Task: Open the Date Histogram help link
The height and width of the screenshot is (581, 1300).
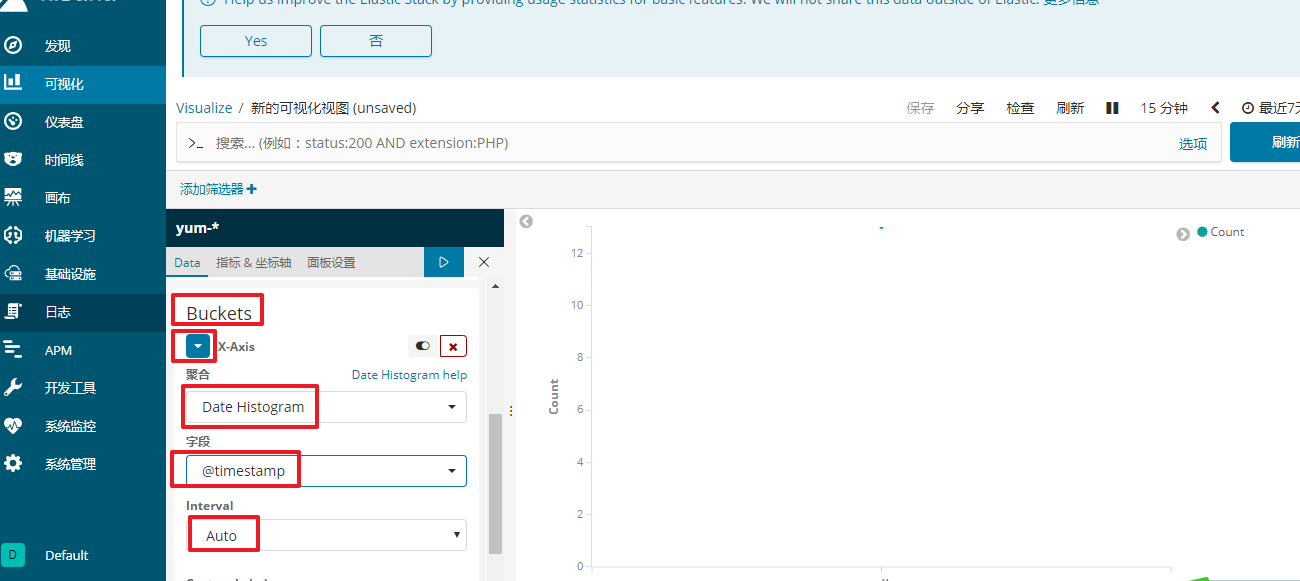Action: 409,374
